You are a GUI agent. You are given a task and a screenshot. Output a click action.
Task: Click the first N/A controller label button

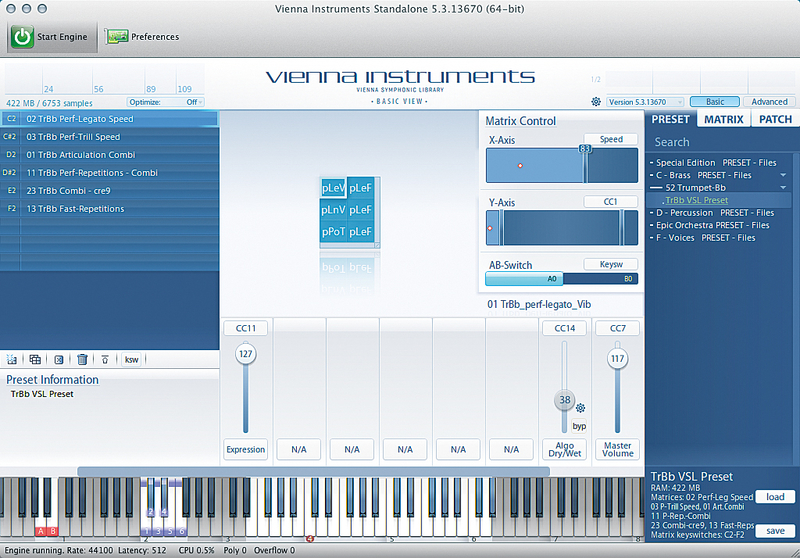298,449
